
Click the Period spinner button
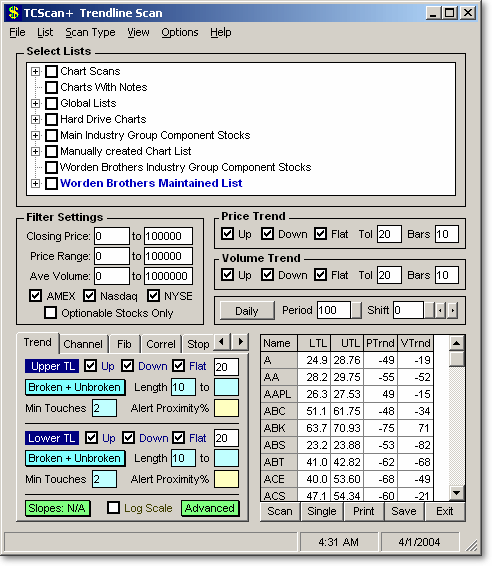(x=356, y=310)
